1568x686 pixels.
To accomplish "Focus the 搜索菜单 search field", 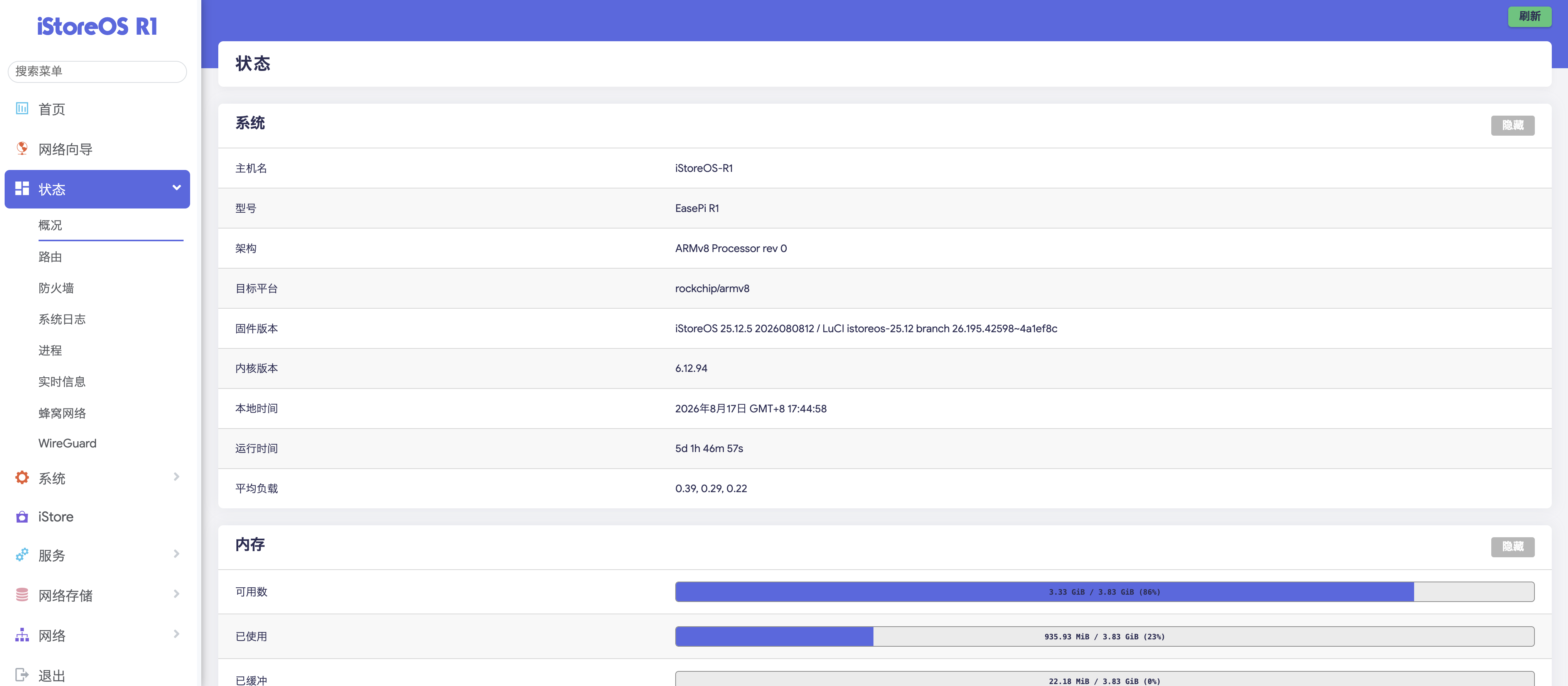I will click(98, 72).
